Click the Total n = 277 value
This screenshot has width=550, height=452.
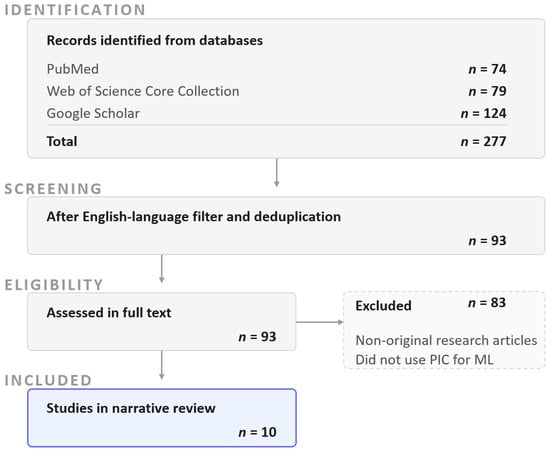coord(483,141)
